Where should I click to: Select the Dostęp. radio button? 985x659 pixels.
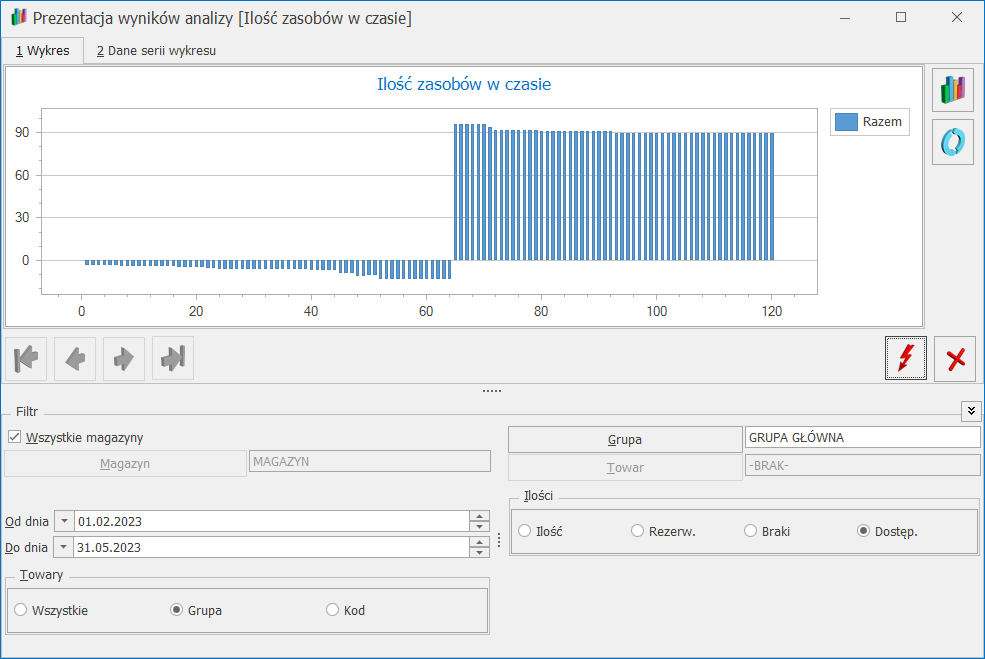click(x=863, y=531)
